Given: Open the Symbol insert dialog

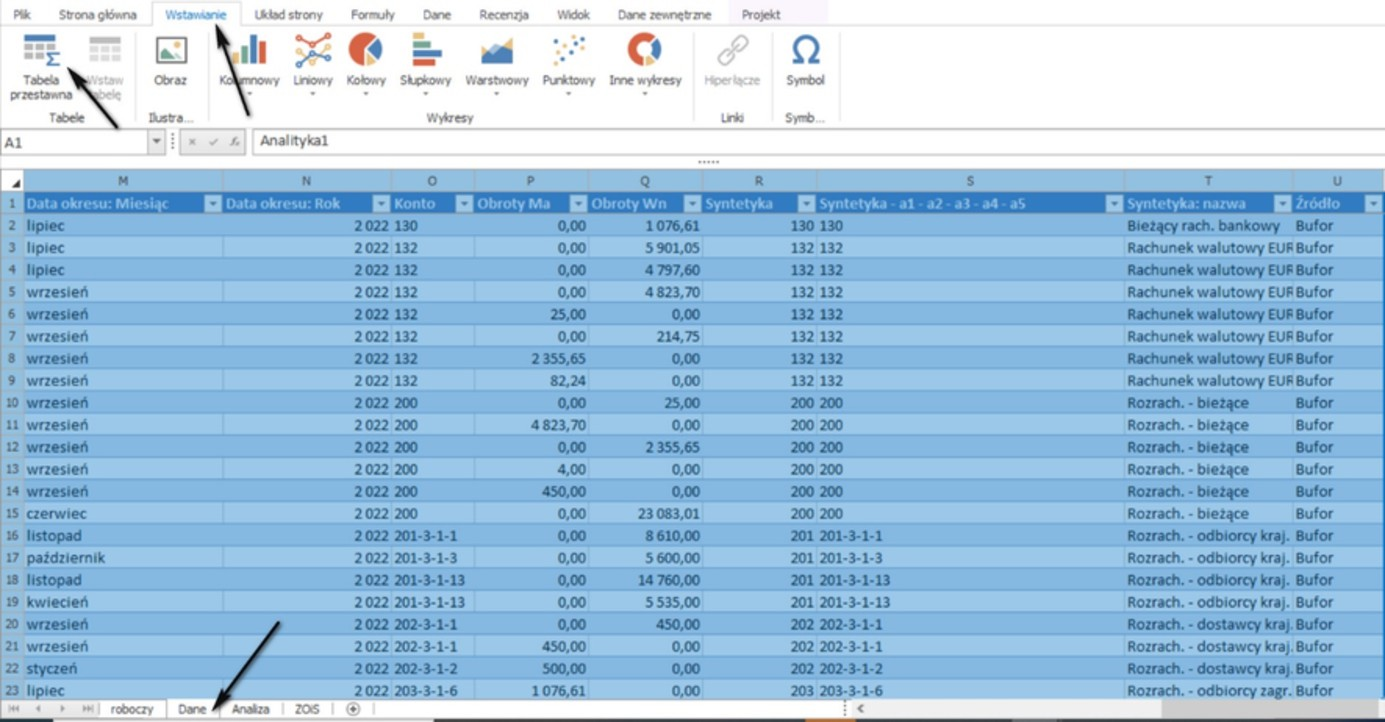Looking at the screenshot, I should pyautogui.click(x=805, y=62).
